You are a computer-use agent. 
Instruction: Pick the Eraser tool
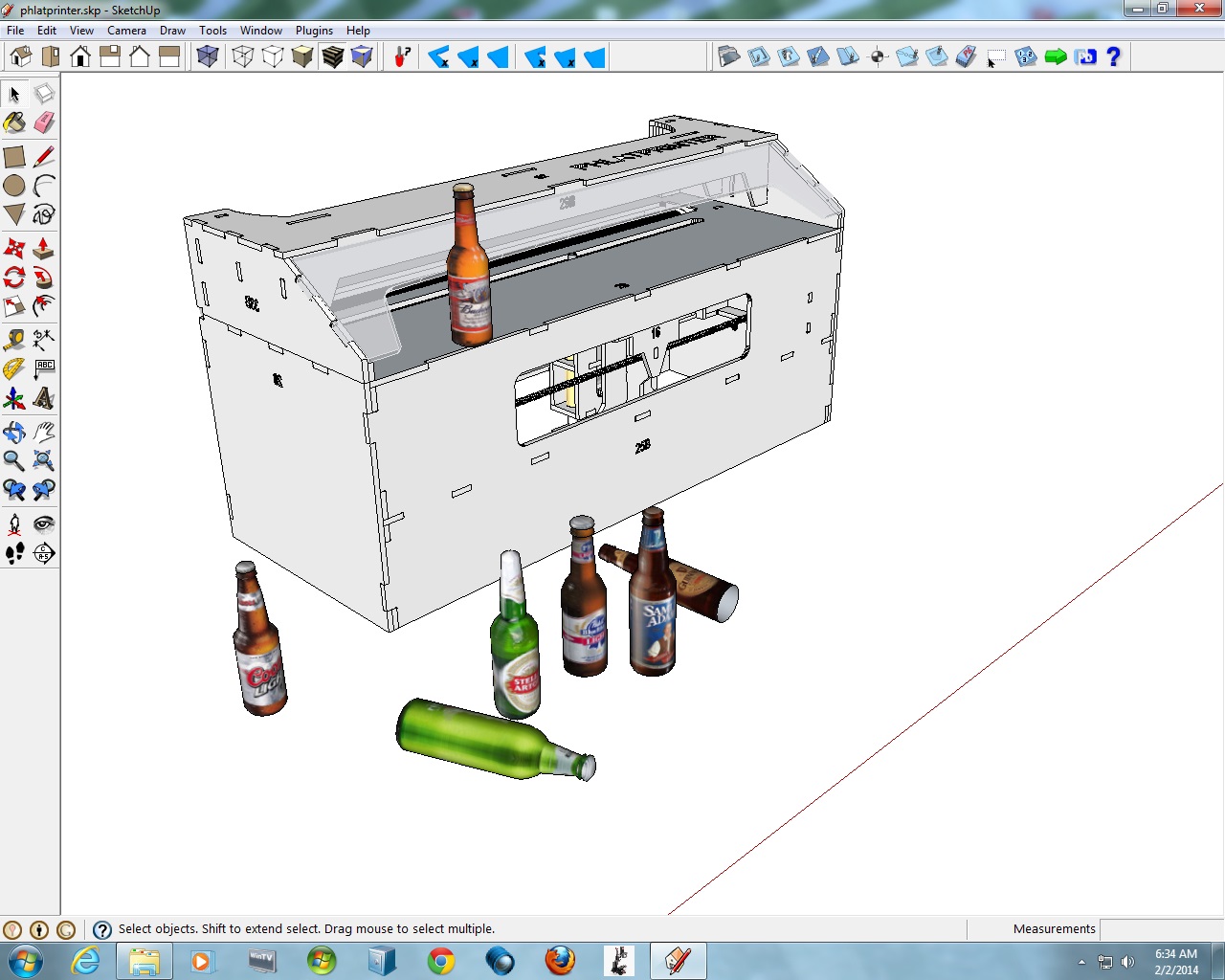coord(44,123)
